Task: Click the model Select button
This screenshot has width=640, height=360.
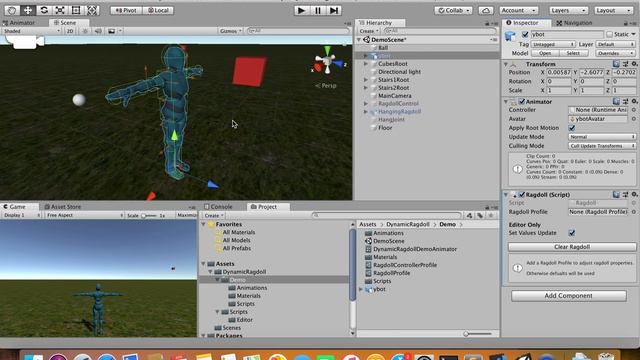Action: pyautogui.click(x=573, y=53)
